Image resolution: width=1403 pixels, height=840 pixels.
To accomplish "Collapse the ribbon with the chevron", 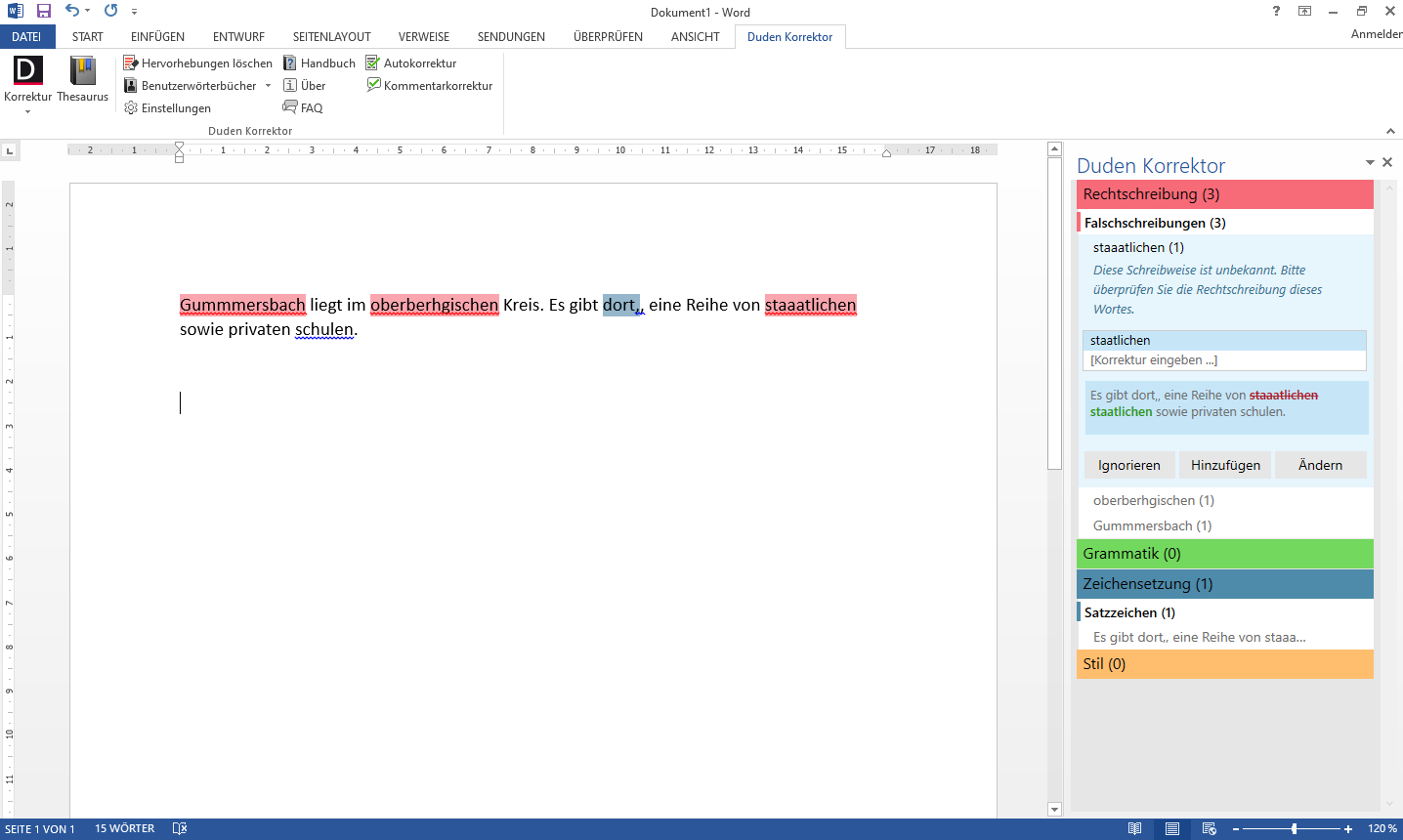I will [1390, 131].
